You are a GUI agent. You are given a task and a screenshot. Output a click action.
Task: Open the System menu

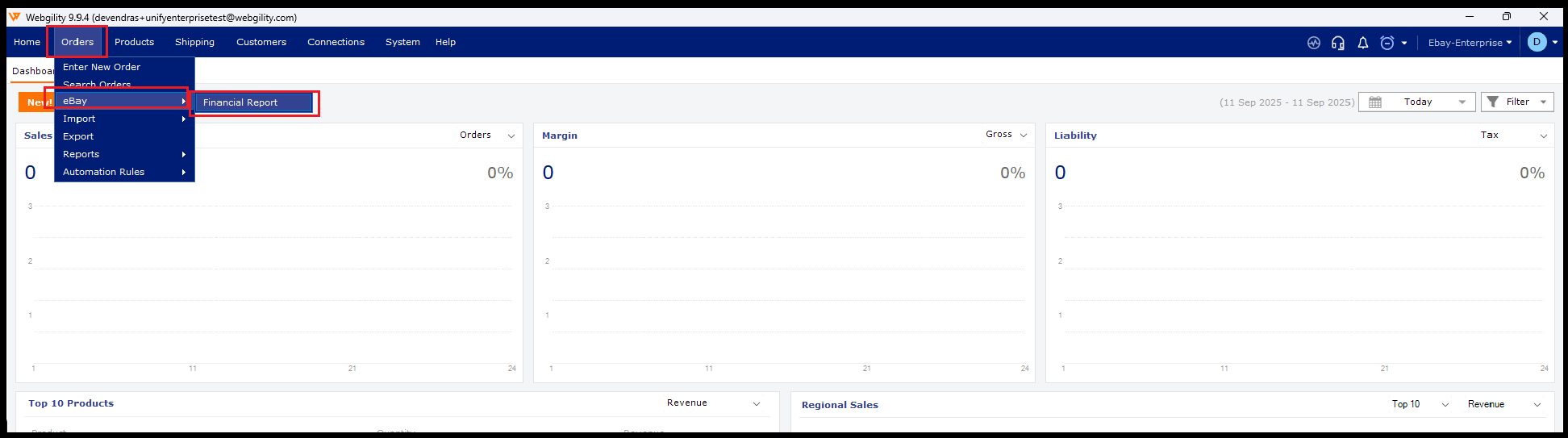point(402,42)
